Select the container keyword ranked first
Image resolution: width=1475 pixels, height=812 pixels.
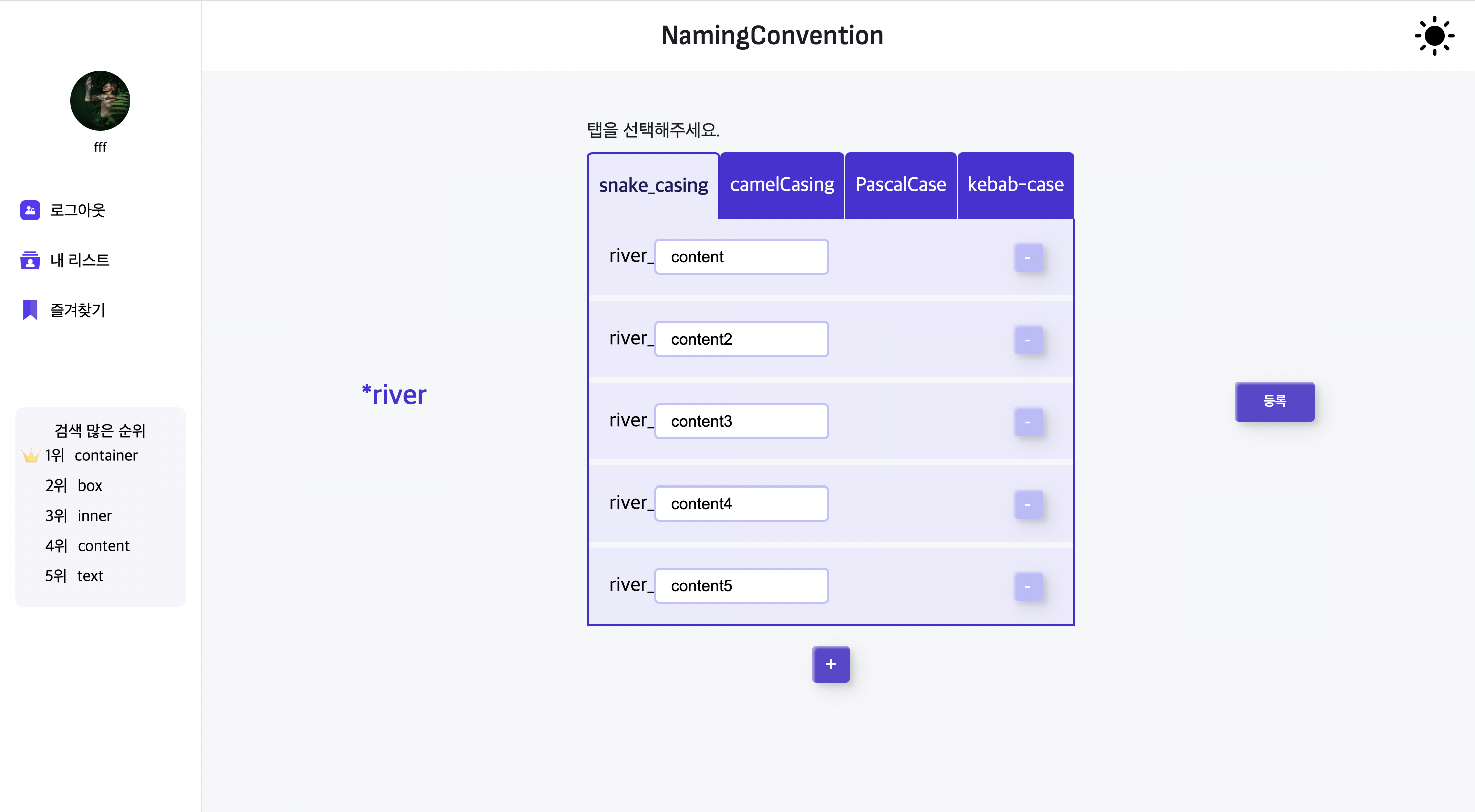pos(106,455)
